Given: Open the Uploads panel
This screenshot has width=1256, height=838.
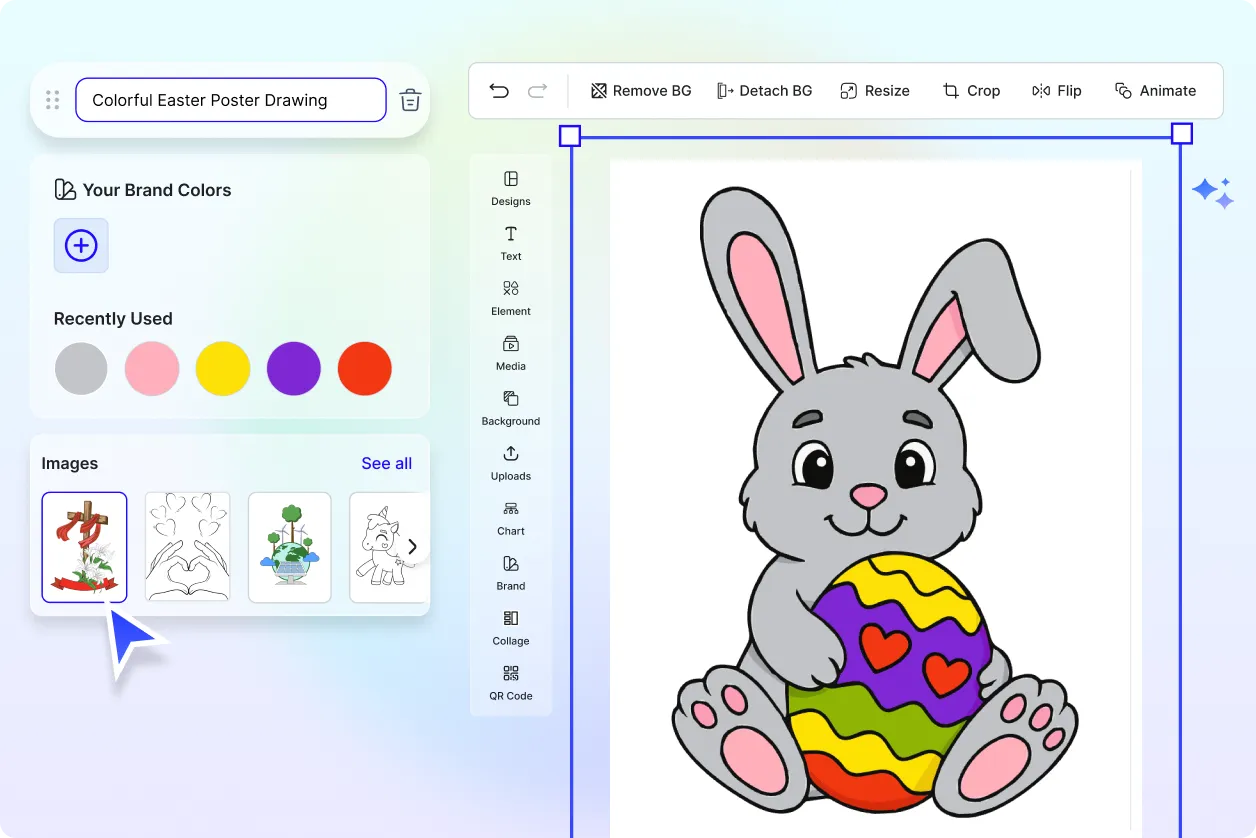Looking at the screenshot, I should (x=510, y=463).
